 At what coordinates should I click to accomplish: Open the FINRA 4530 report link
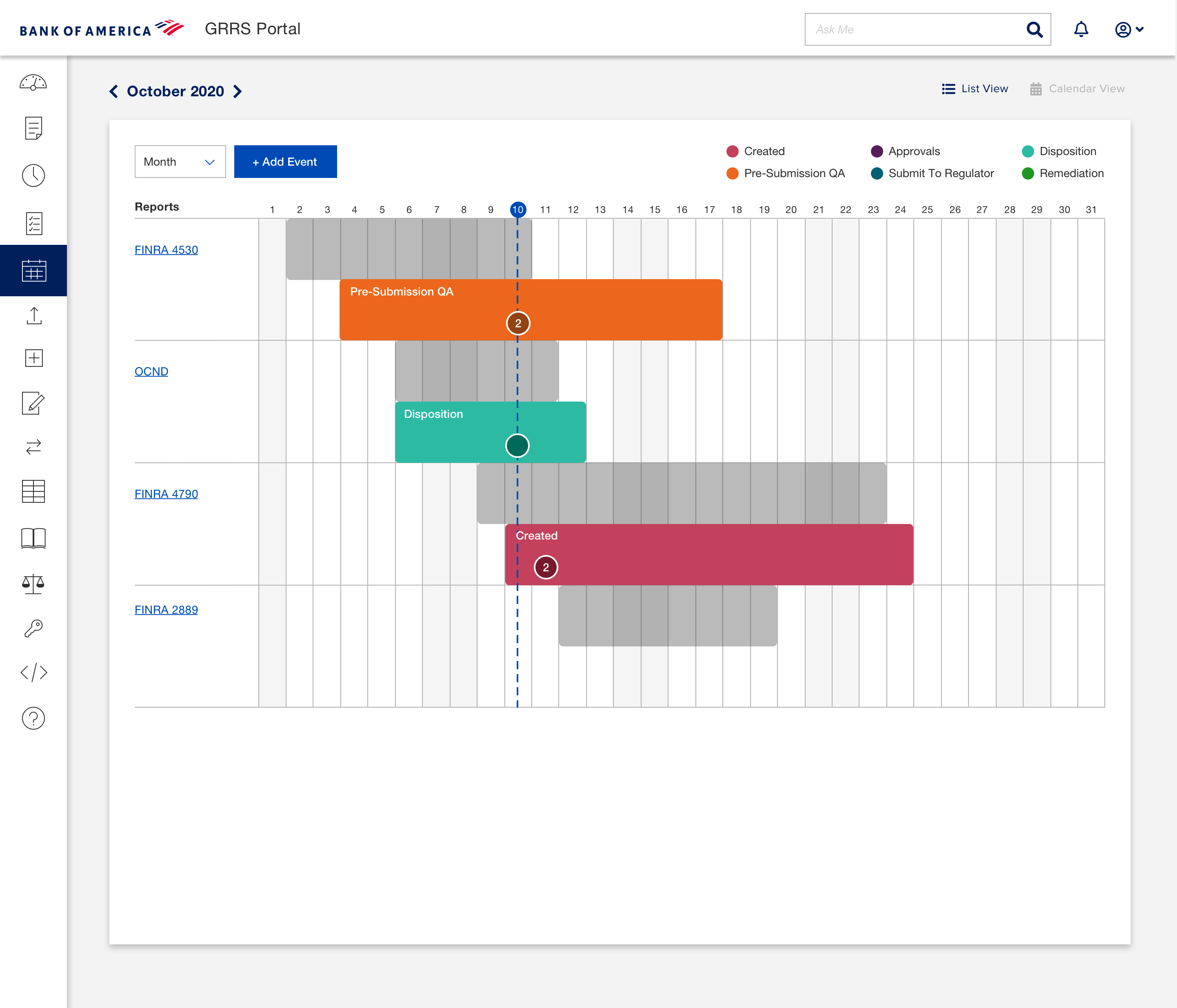click(x=166, y=250)
